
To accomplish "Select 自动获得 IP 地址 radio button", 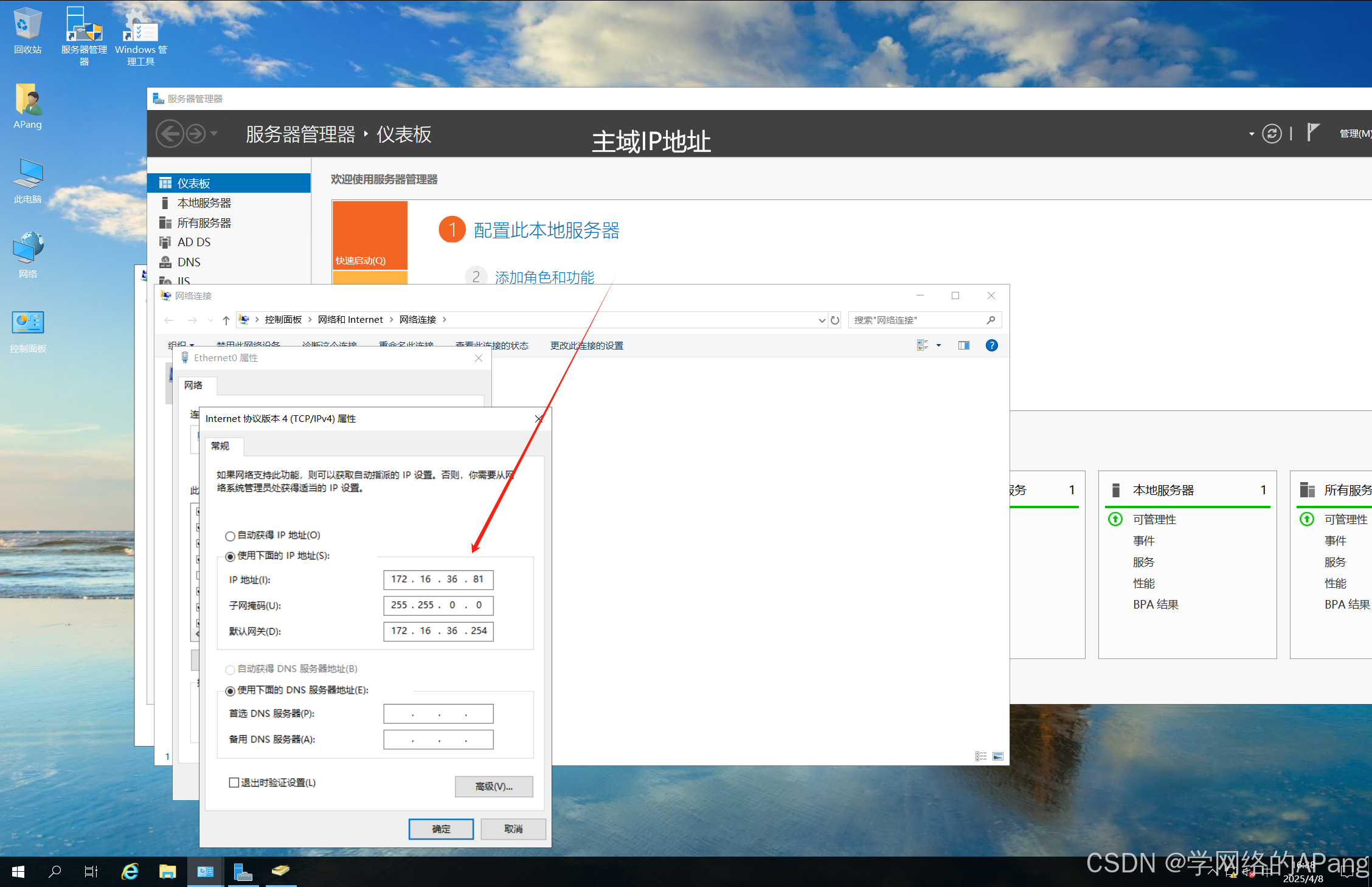I will click(x=230, y=536).
